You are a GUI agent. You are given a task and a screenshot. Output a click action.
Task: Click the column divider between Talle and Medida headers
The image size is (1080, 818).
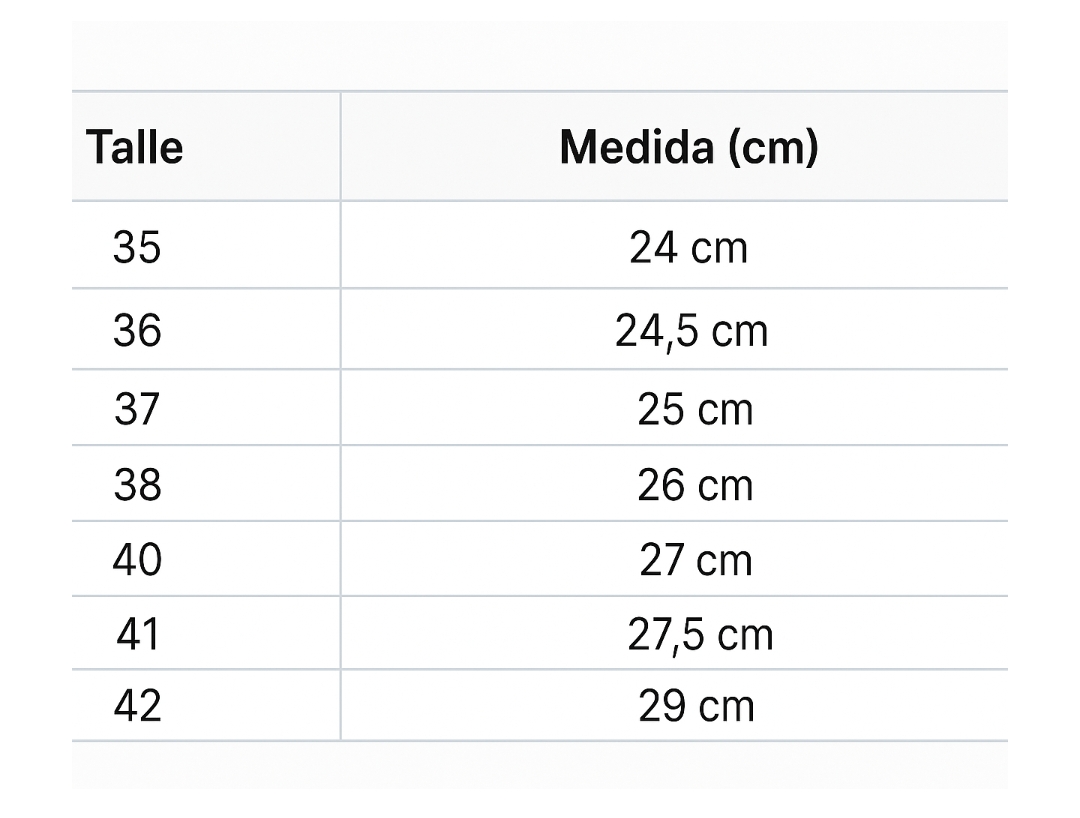click(340, 147)
